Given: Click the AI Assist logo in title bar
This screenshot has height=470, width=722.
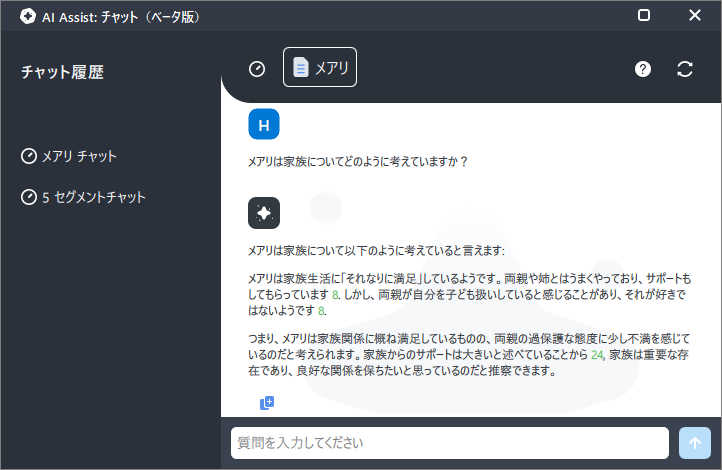Looking at the screenshot, I should [x=28, y=16].
